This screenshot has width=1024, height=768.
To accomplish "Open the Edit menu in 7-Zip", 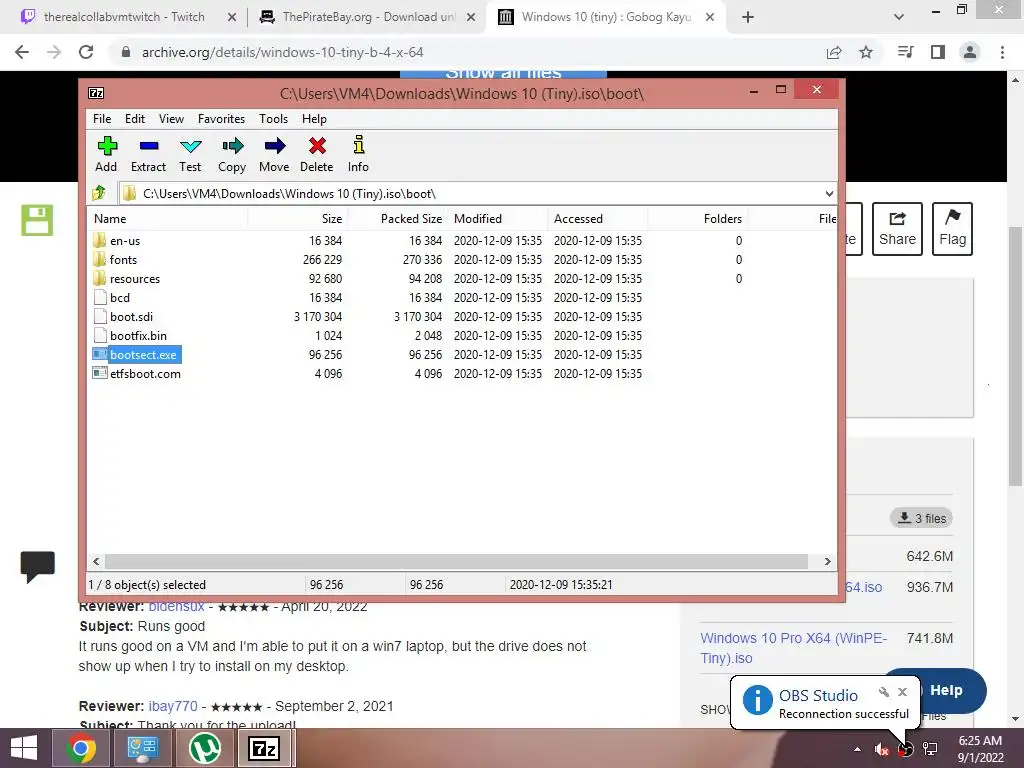I will pyautogui.click(x=135, y=119).
